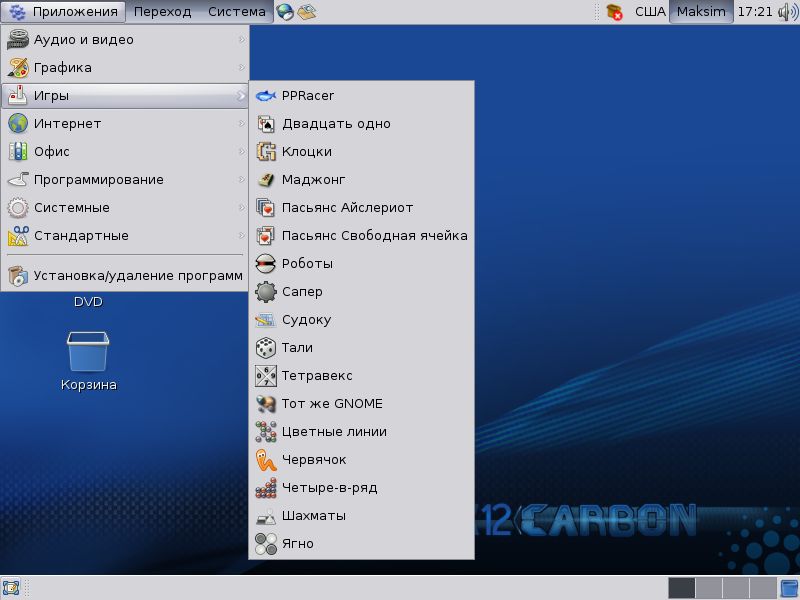
Task: Launch Четыре-в-ряд game
Action: point(361,488)
